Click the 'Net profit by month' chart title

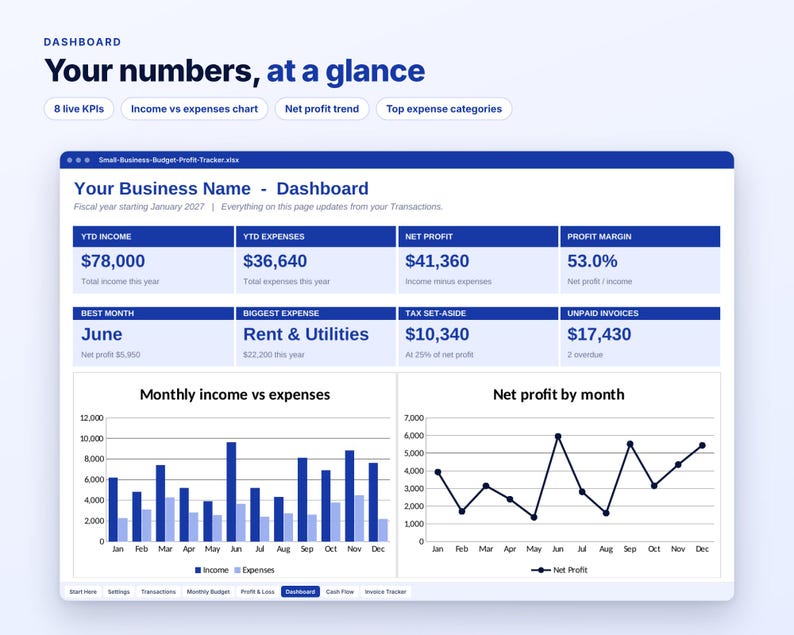(x=559, y=394)
